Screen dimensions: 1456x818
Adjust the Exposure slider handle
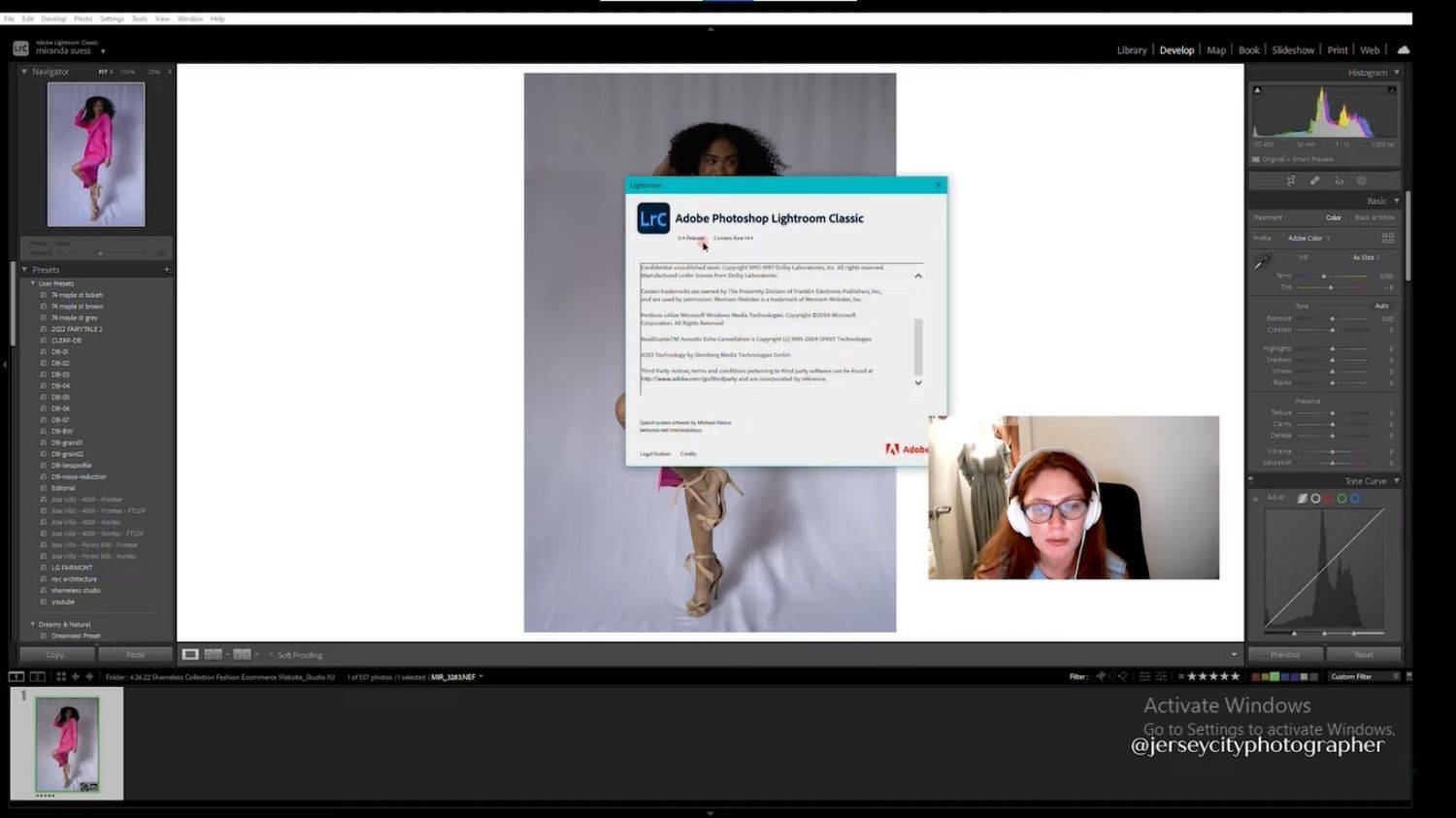pos(1332,318)
